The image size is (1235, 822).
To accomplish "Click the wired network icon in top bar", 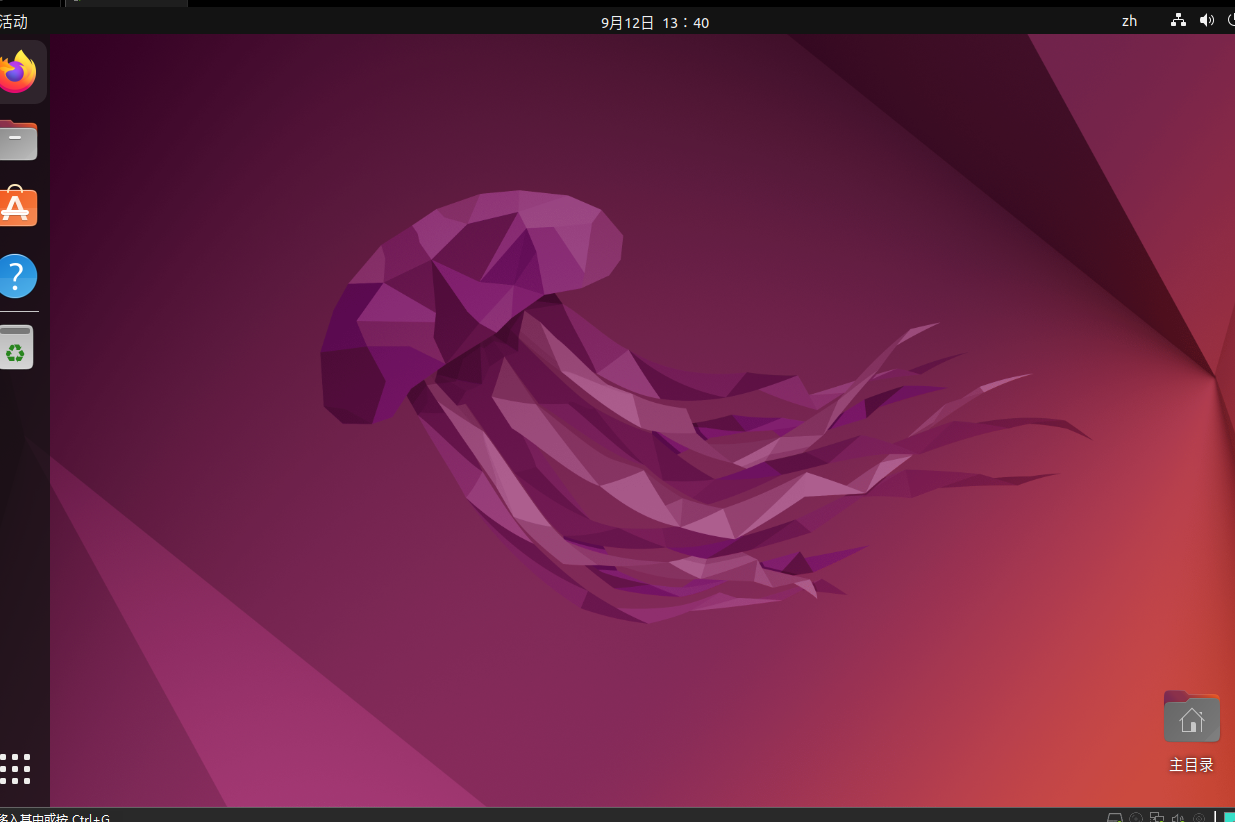I will coord(1178,21).
